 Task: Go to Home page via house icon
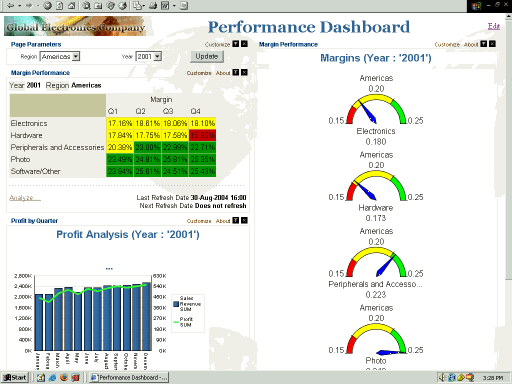(x=71, y=5)
